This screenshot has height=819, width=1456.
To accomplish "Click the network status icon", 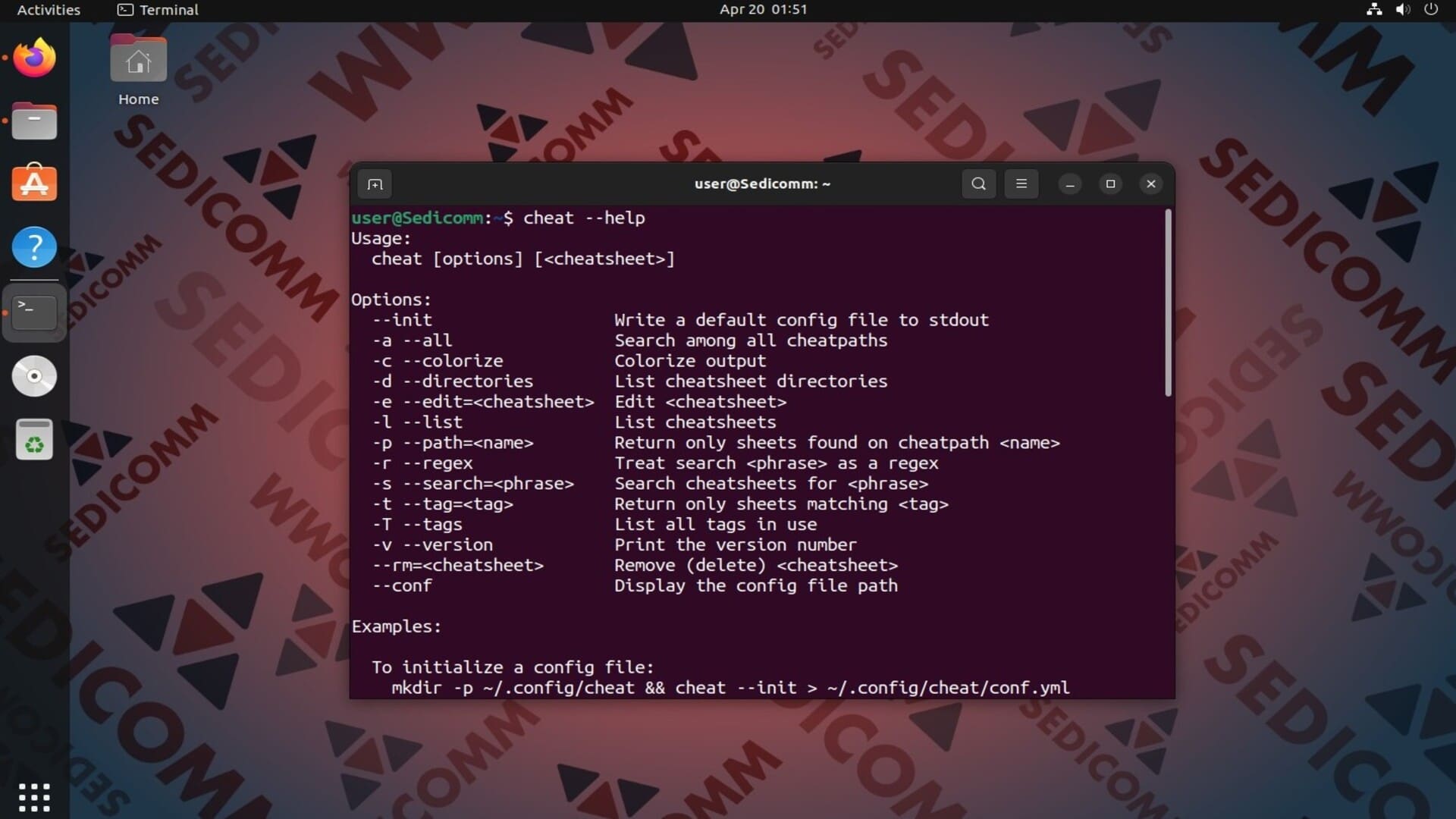I will click(x=1374, y=10).
